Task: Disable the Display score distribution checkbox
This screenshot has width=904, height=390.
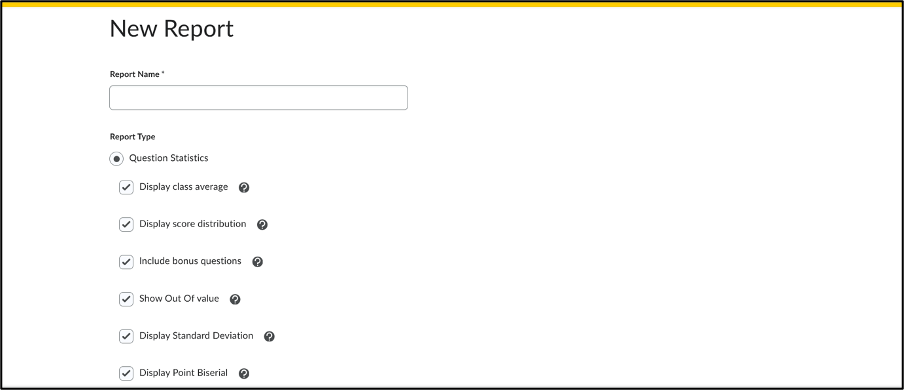Action: tap(126, 224)
